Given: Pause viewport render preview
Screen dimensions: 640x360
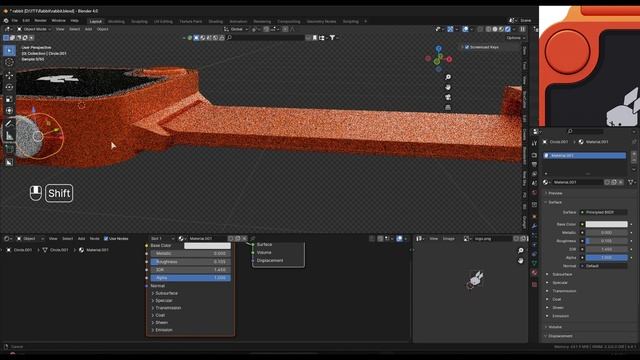Looking at the screenshot, I should pos(522,29).
